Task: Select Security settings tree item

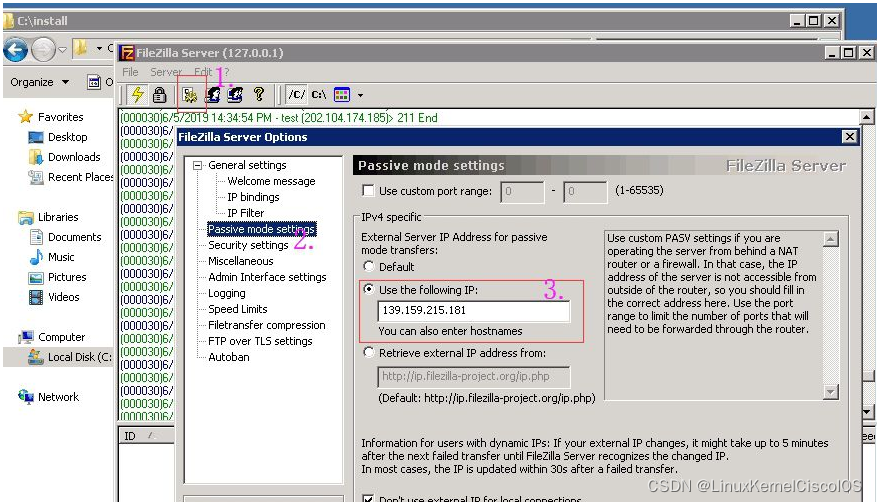Action: tap(248, 245)
